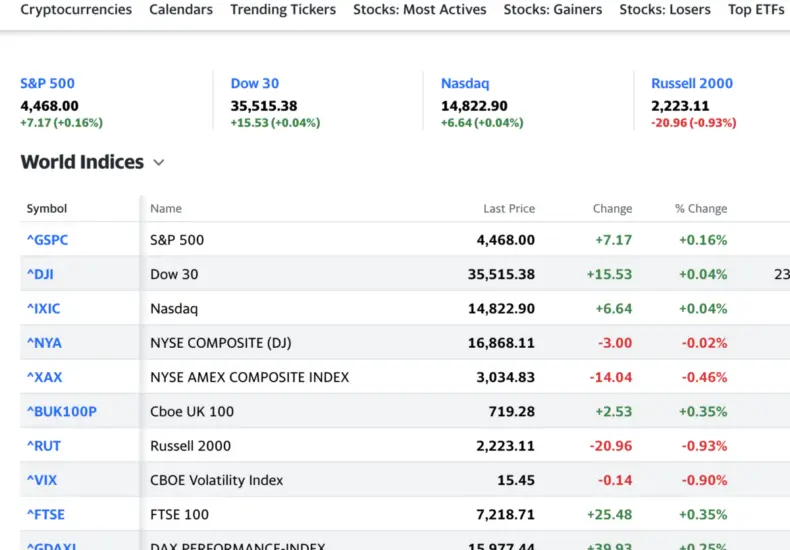This screenshot has height=550, width=790.
Task: Select the Russell 2000 name in table row
Action: (x=190, y=446)
